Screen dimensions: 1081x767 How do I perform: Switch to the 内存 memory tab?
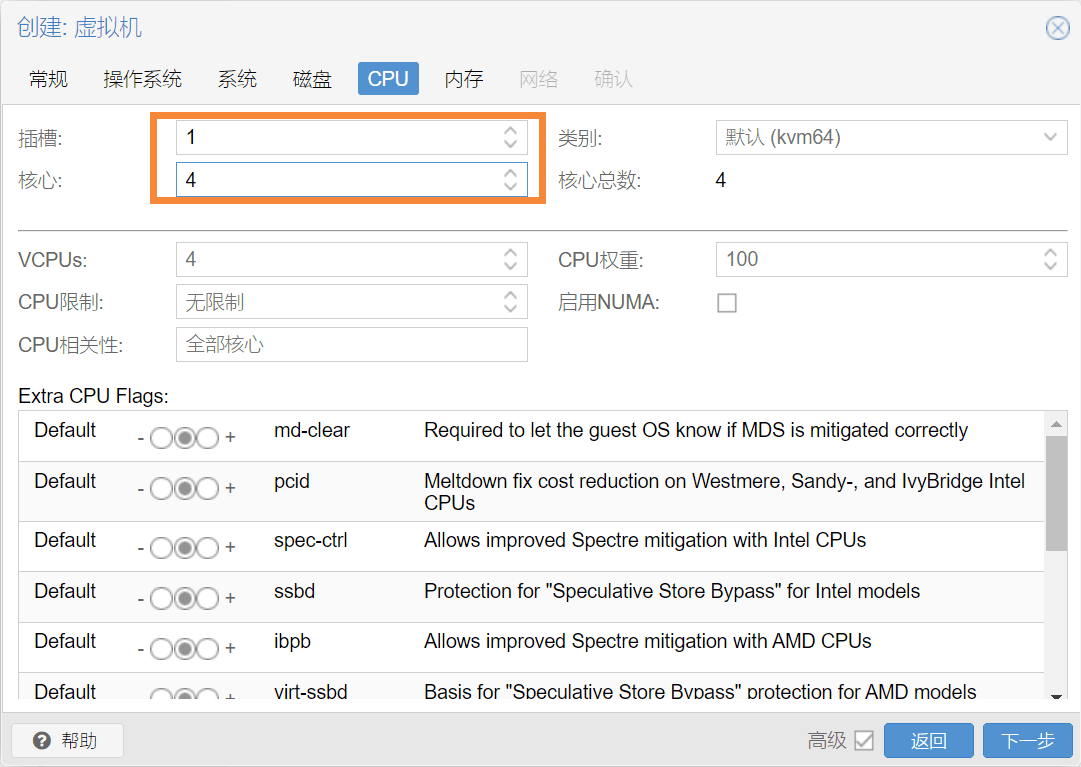click(464, 79)
